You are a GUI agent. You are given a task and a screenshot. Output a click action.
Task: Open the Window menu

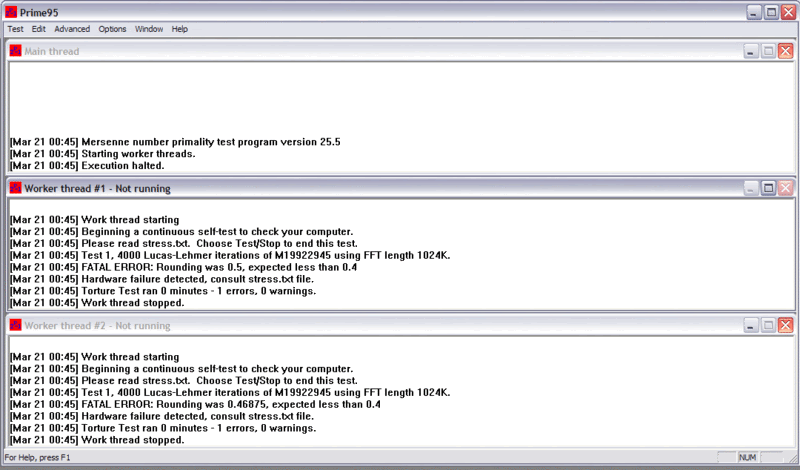[x=149, y=29]
